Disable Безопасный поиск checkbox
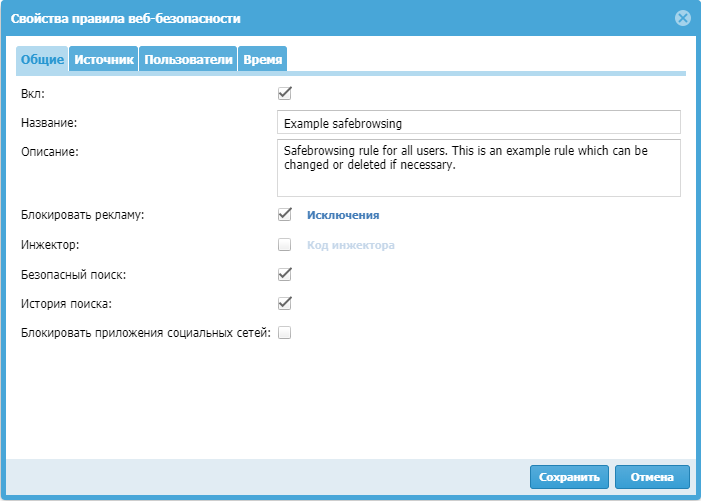 click(284, 274)
